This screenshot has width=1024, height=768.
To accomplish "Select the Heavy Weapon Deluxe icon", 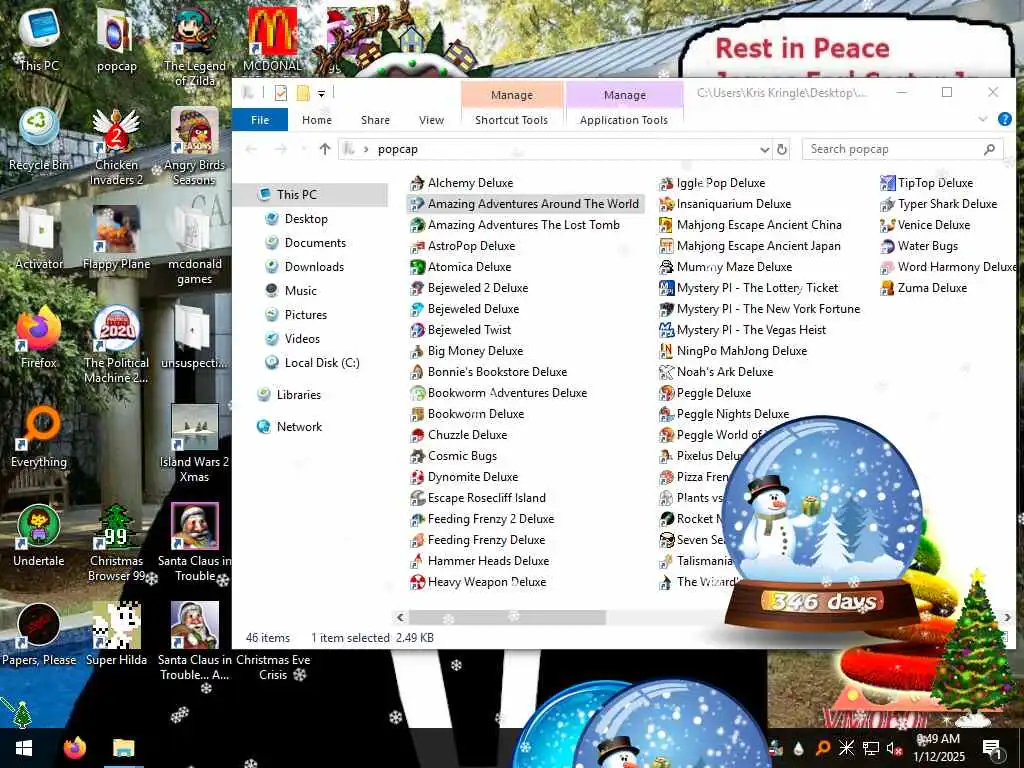I will point(417,582).
